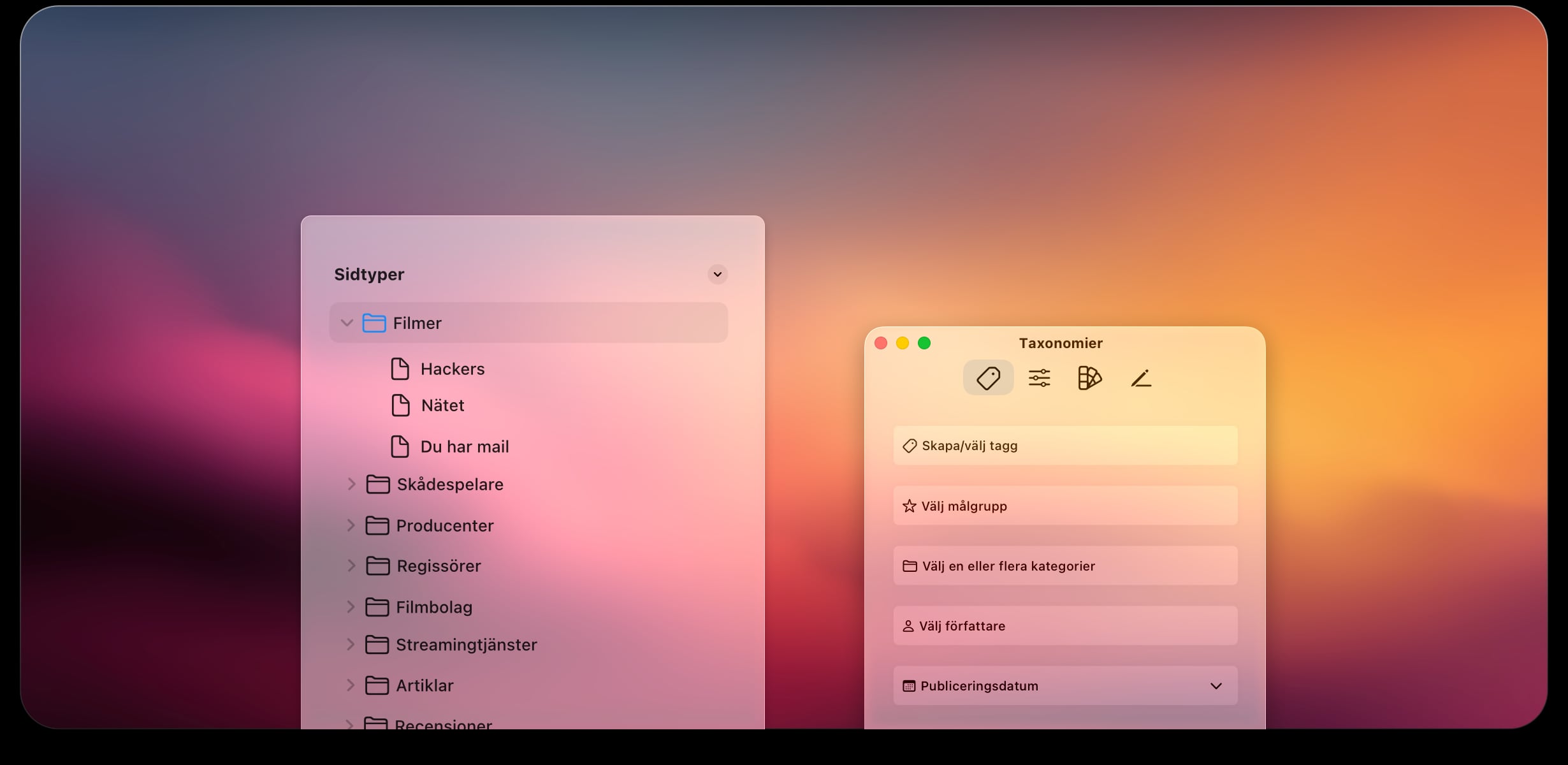Screen dimensions: 1568x765
Task: Open the Publiceringsdatum dropdown
Action: [1216, 686]
